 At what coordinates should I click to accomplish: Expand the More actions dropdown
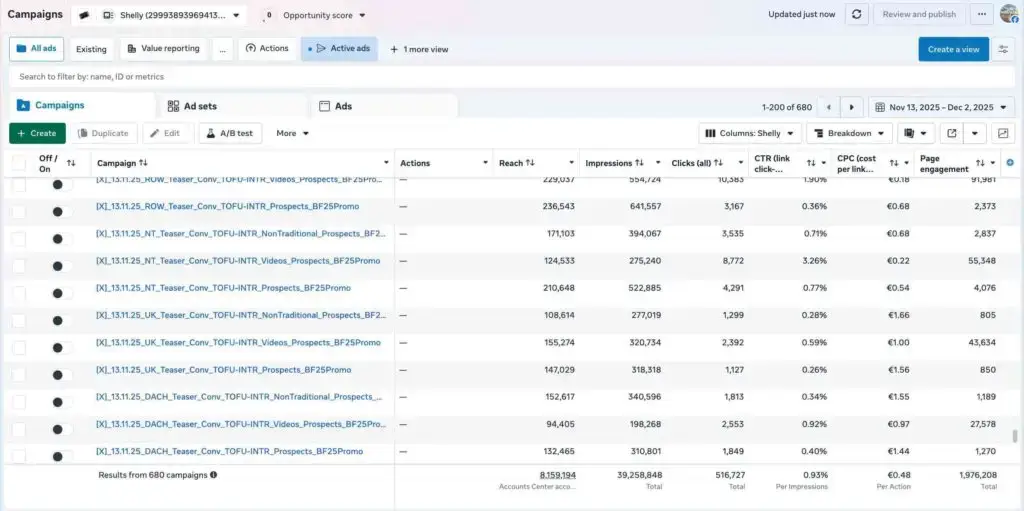click(x=292, y=133)
